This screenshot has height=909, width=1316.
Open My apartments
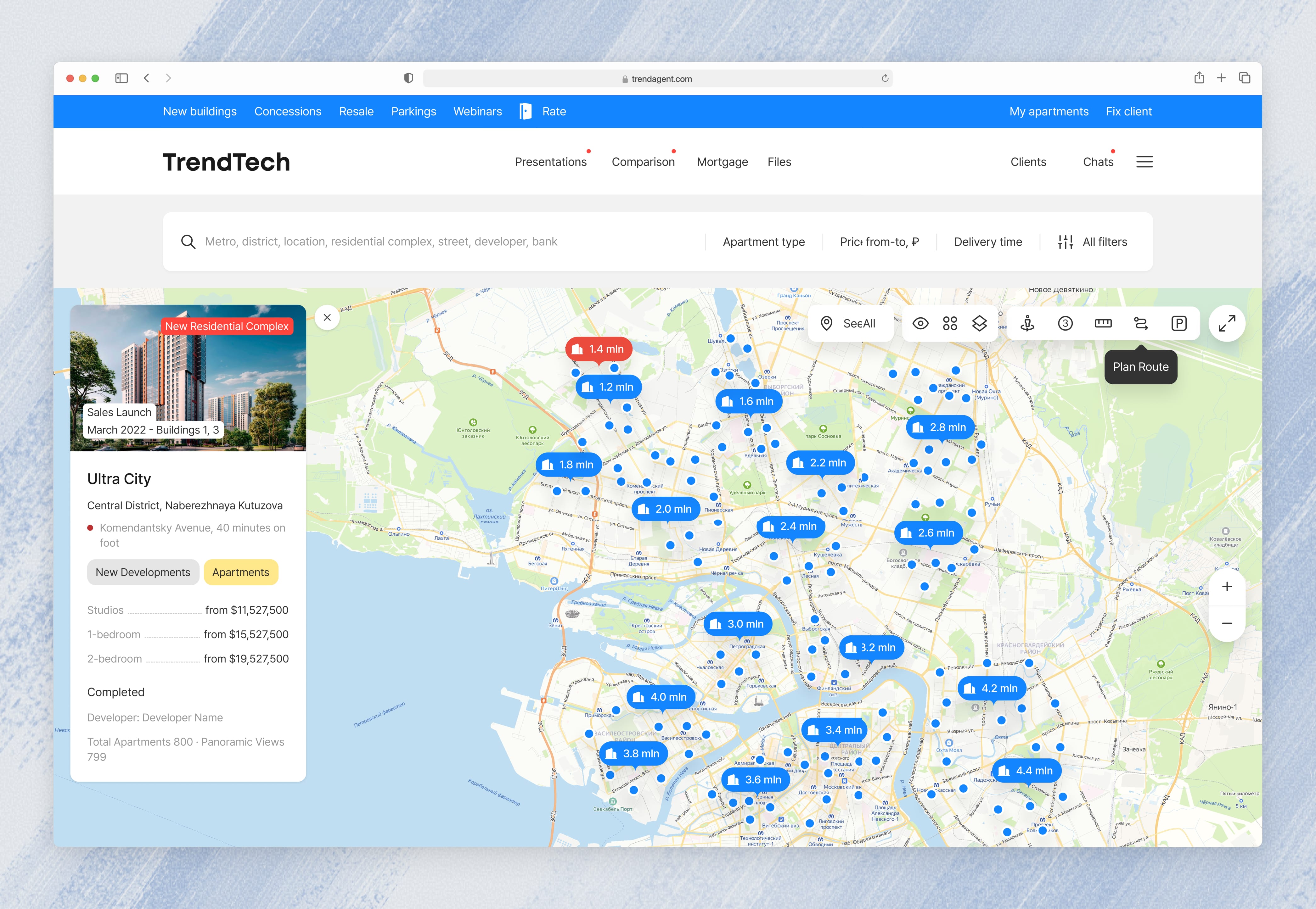(1049, 111)
